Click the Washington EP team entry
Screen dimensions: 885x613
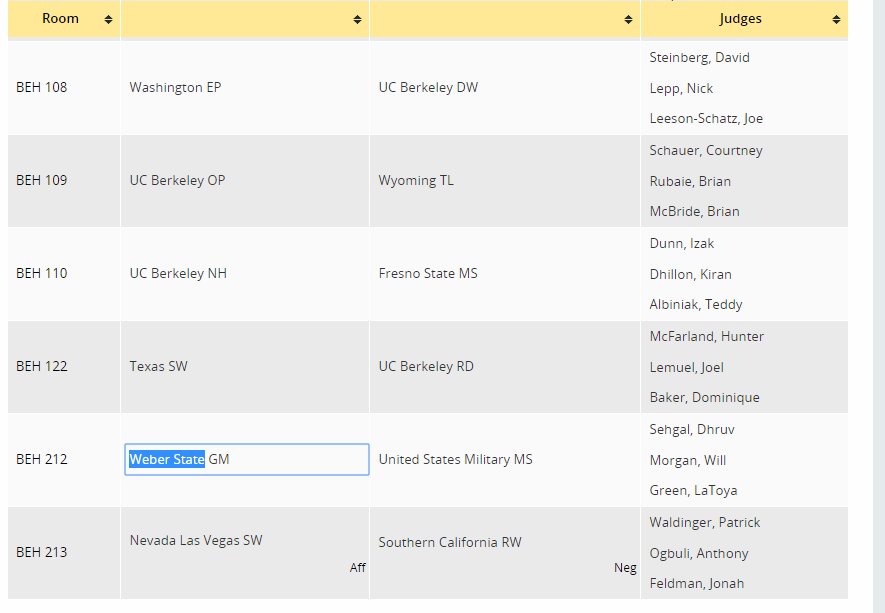click(175, 87)
